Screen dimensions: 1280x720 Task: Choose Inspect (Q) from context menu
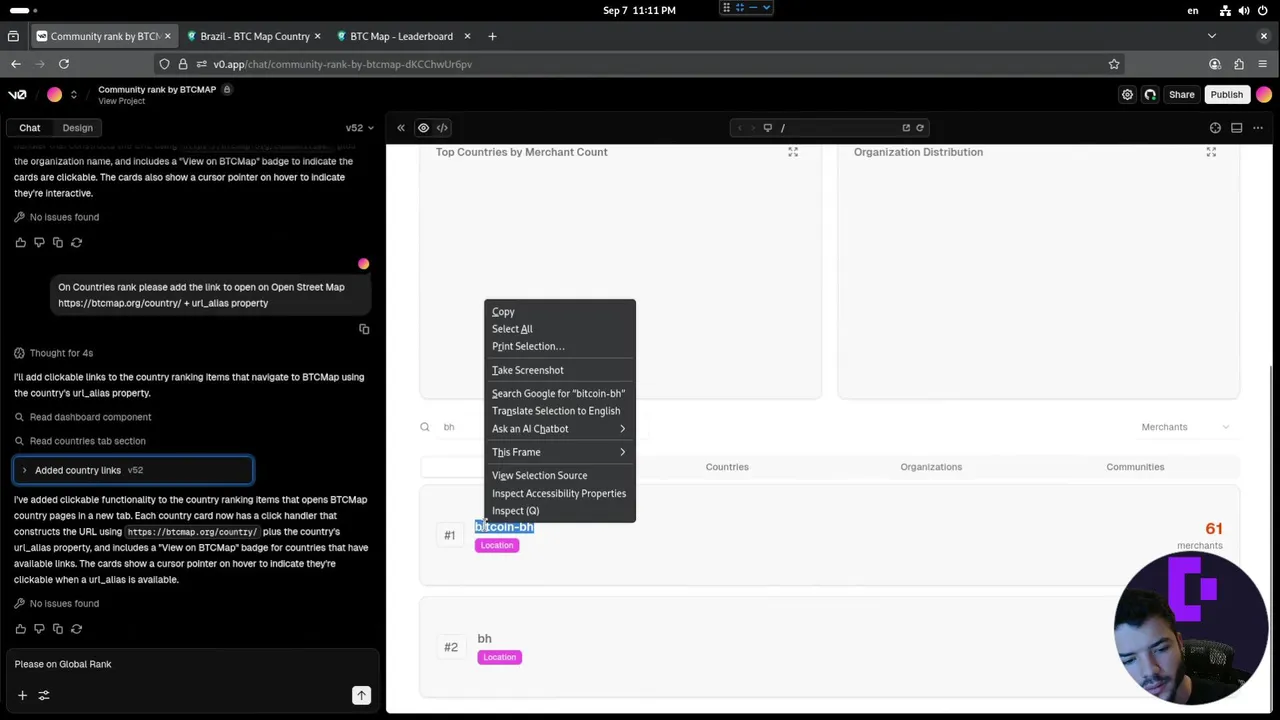559,511
